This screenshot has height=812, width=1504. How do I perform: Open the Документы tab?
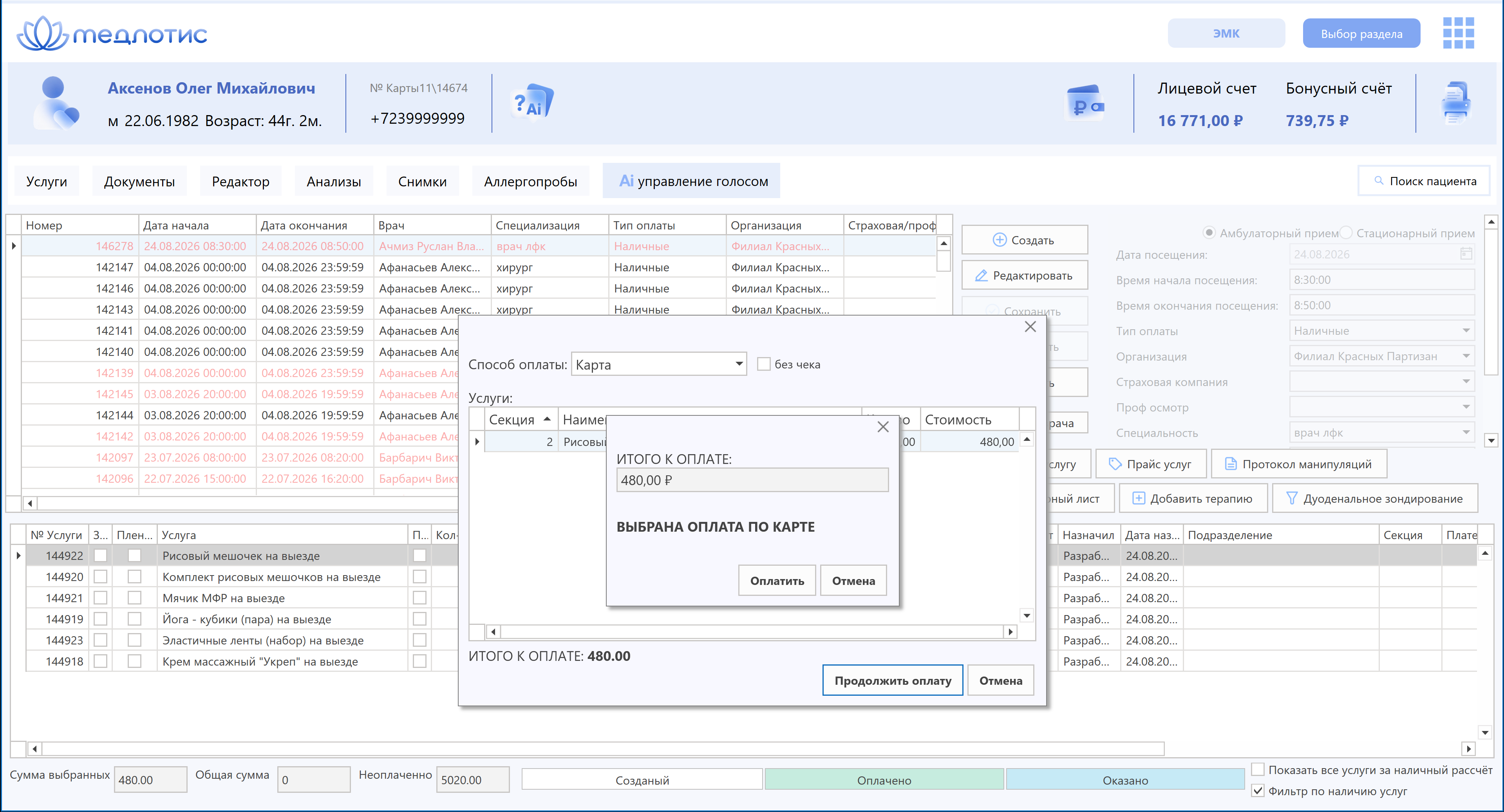[139, 182]
